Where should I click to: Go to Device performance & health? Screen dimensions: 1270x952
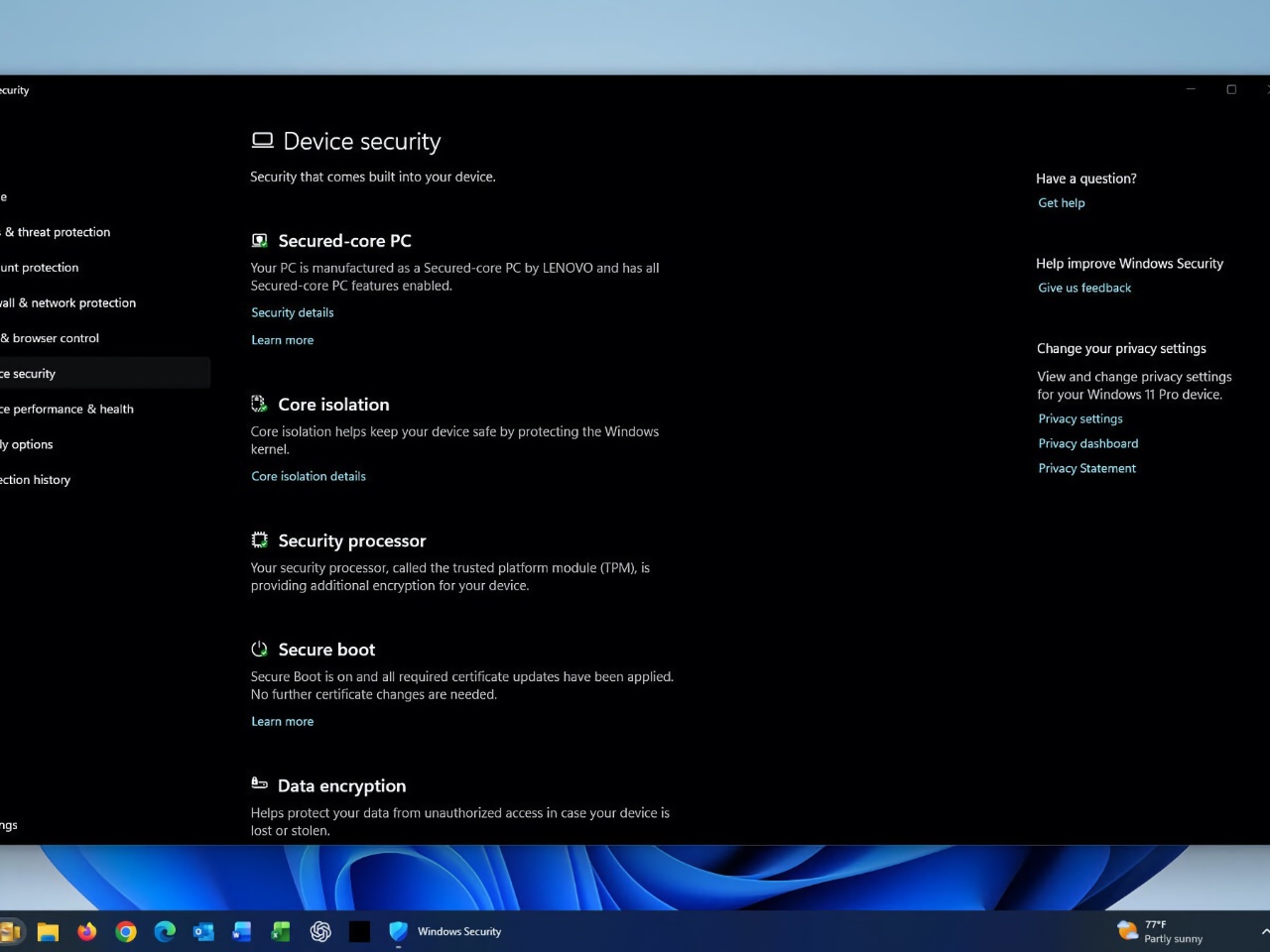pos(67,410)
